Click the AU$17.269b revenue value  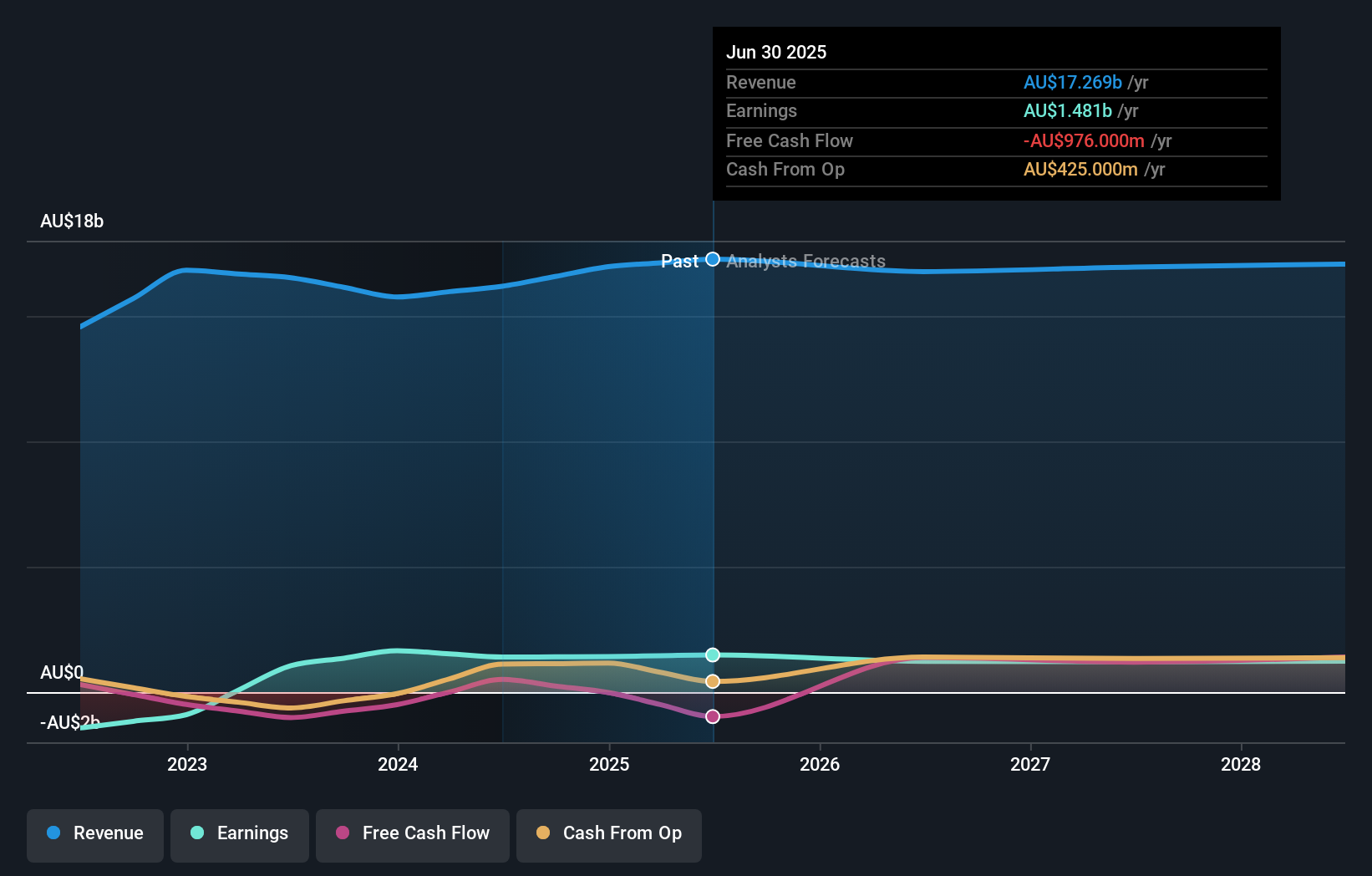click(1072, 82)
